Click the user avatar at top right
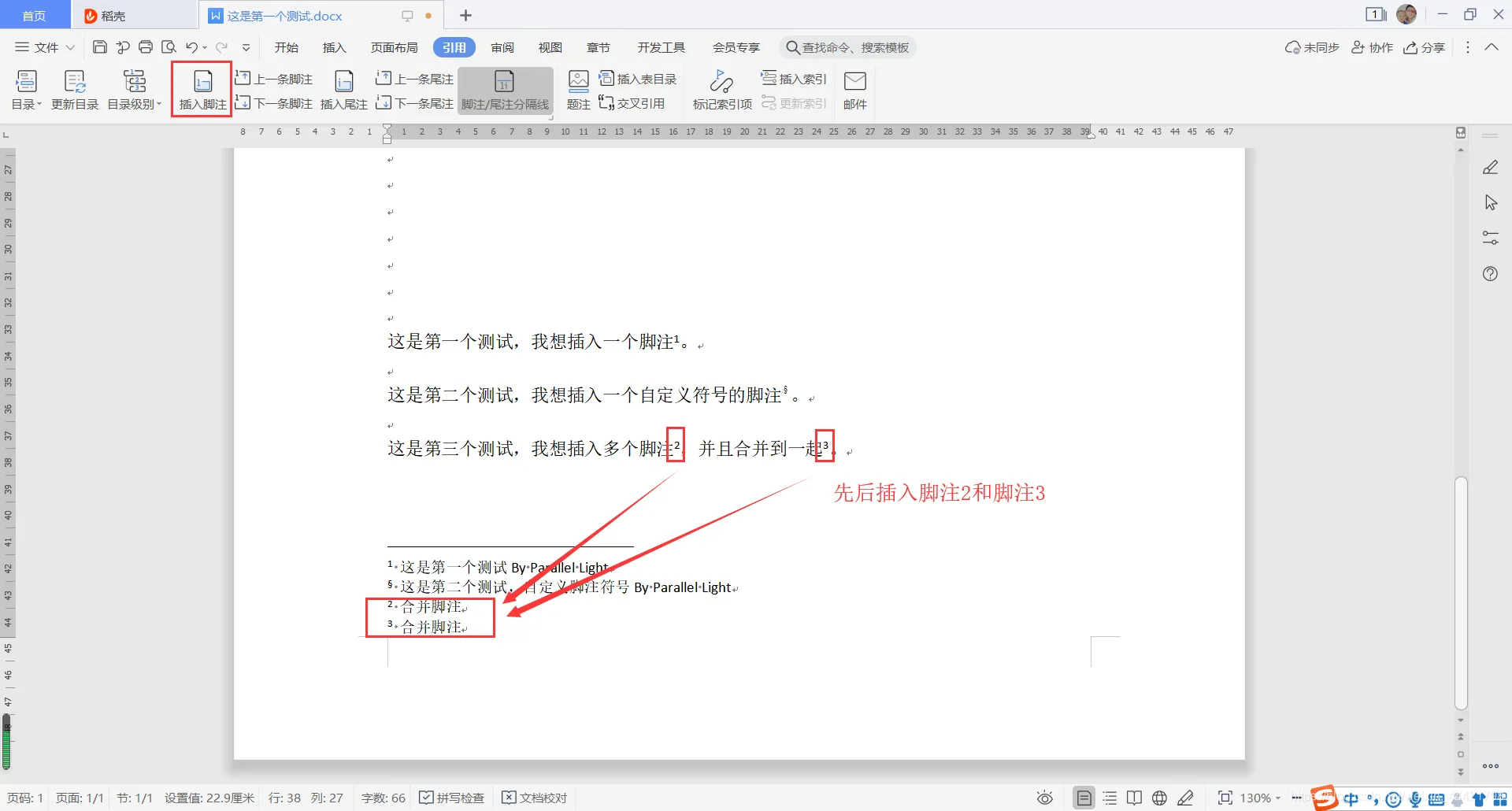The image size is (1512, 811). (x=1406, y=14)
